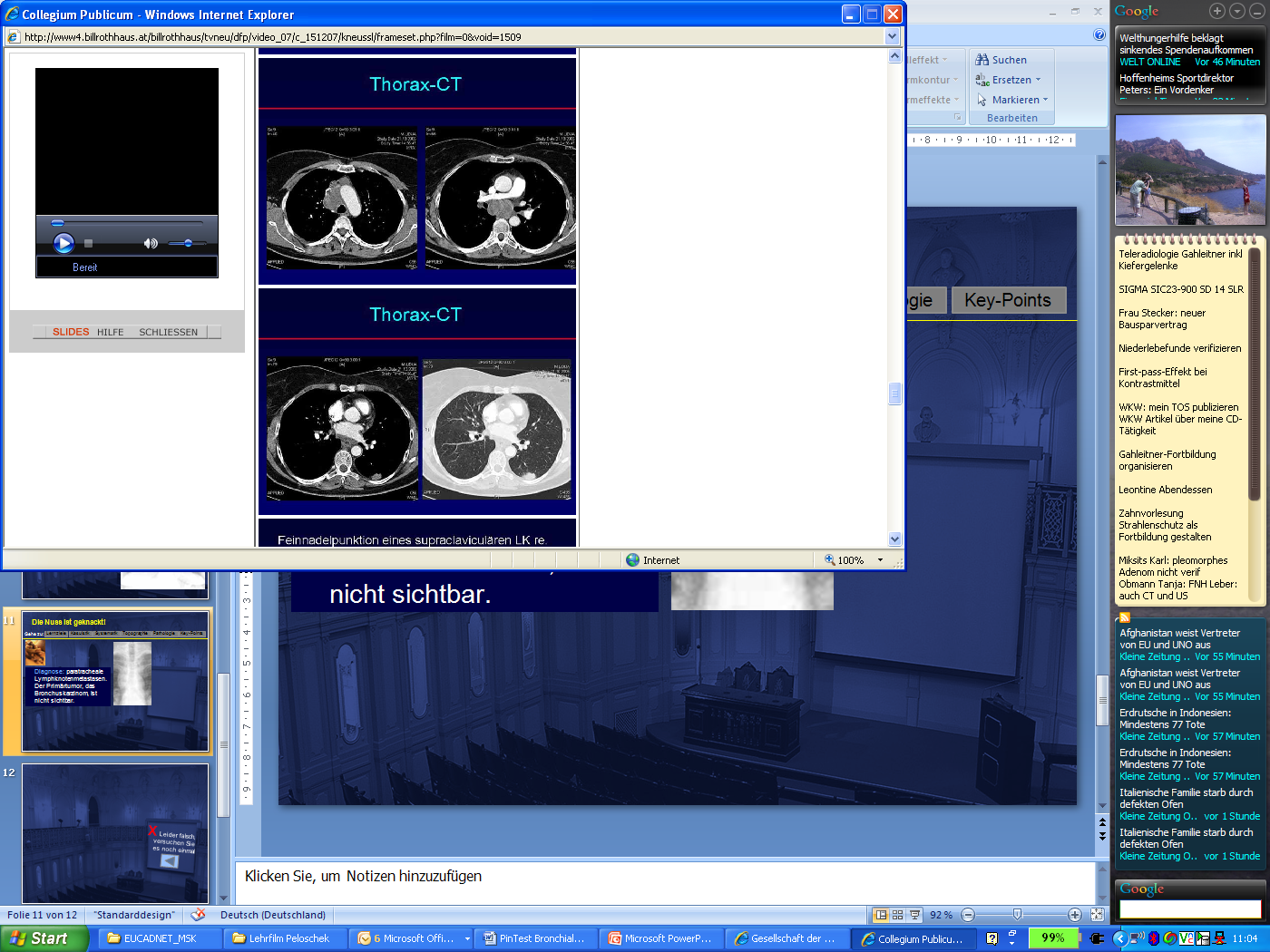Select the second Thorax-CT slide image
Viewport: 1270px width, 952px height.
click(417, 401)
